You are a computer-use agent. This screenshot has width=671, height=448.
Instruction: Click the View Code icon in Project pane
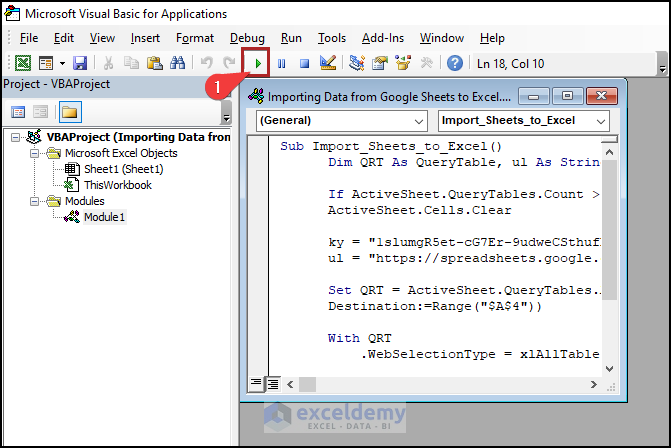[18, 113]
